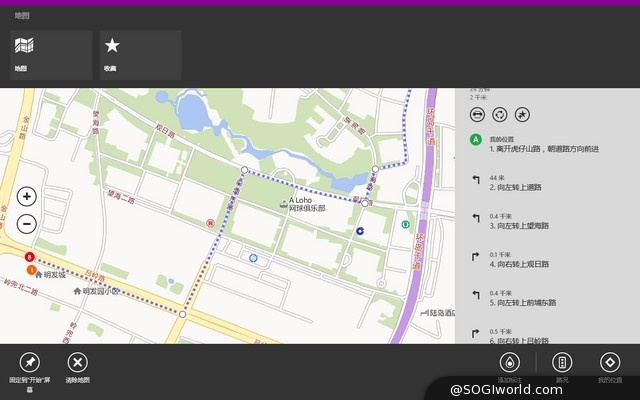Image resolution: width=640 pixels, height=400 pixels.
Task: Click the dark blue C marker on map
Action: coord(360,231)
